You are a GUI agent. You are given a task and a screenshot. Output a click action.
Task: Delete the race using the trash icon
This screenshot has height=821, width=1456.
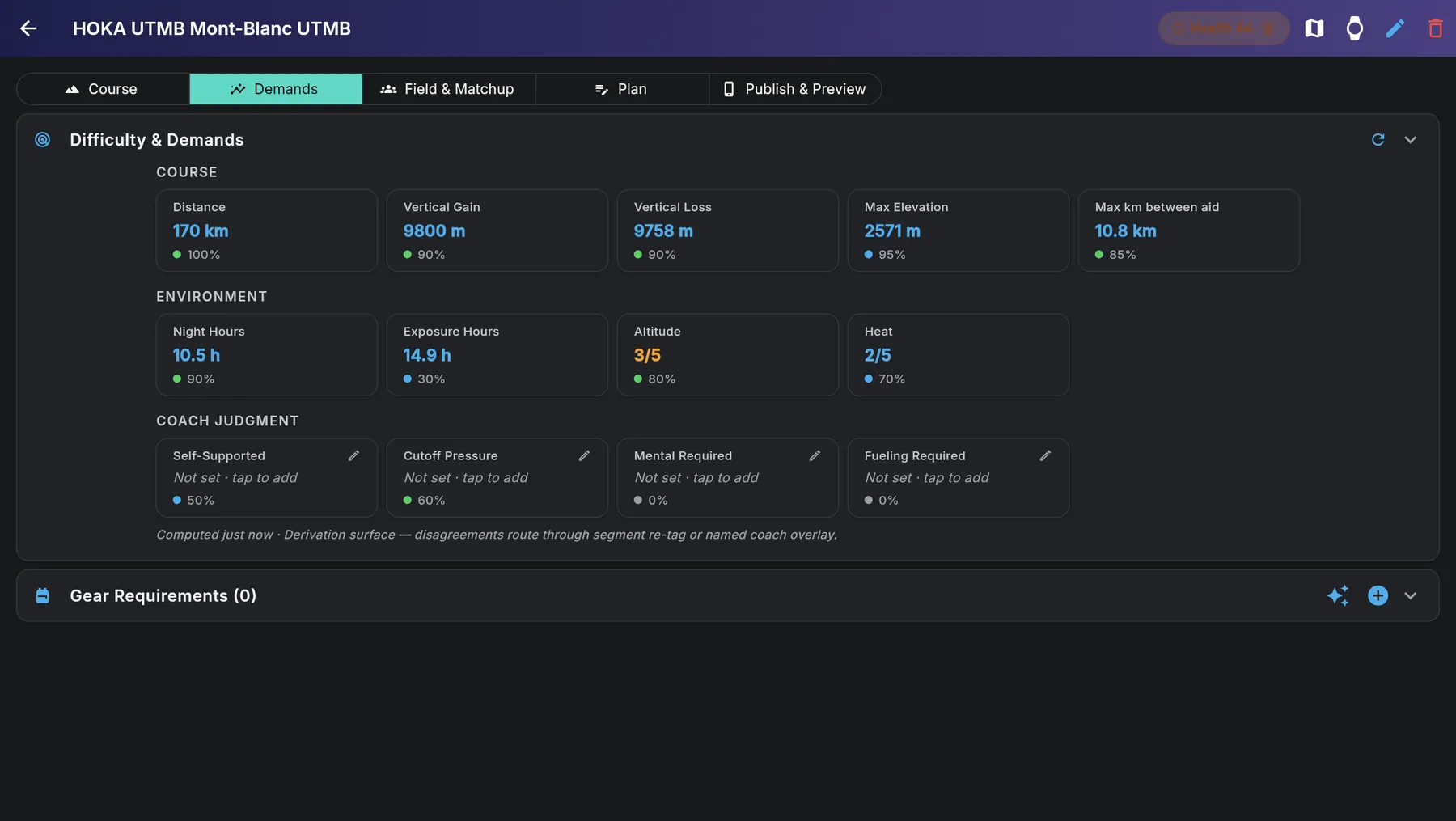[1436, 28]
